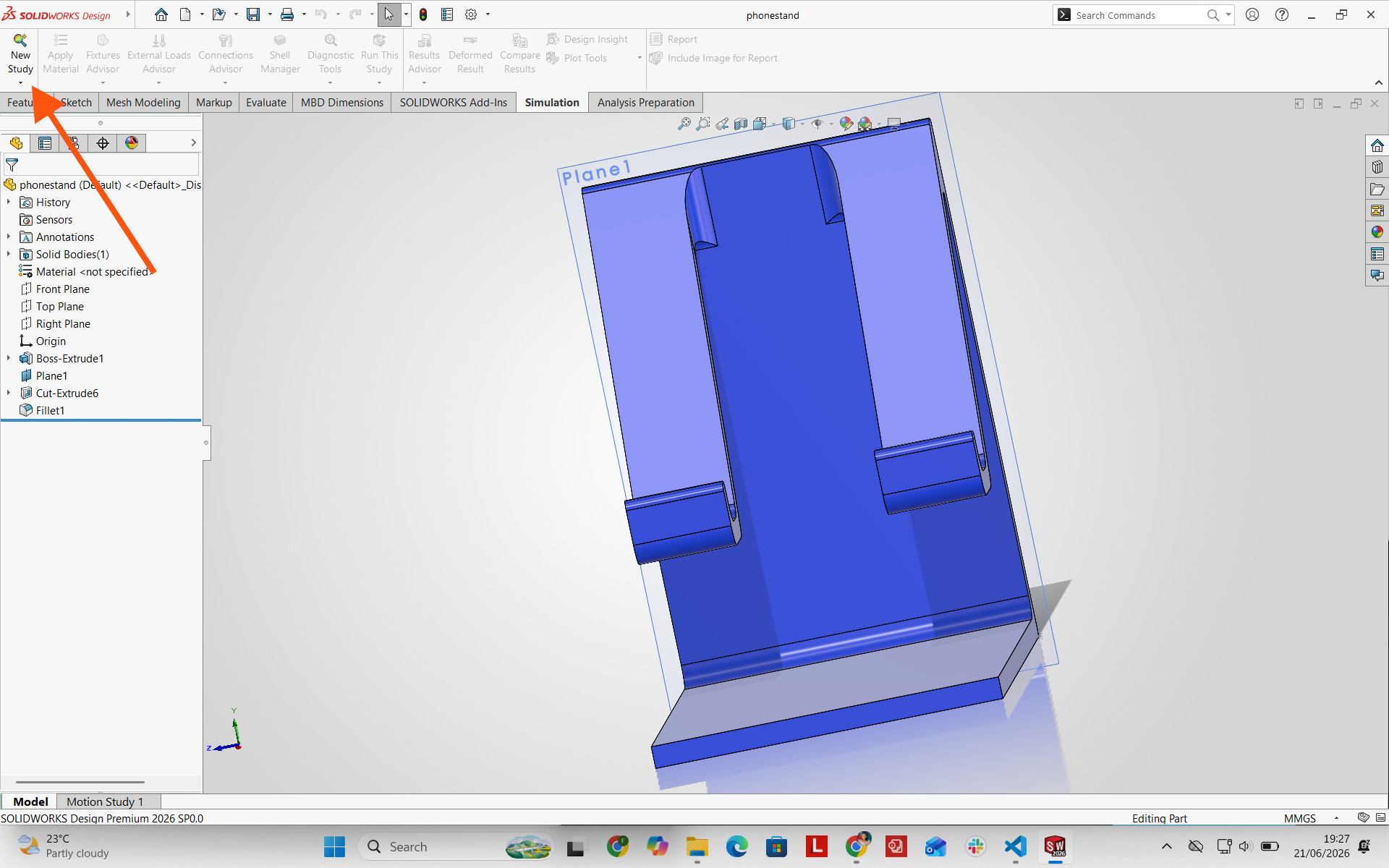Open the FeatureManager Design Tree tab

tap(16, 143)
